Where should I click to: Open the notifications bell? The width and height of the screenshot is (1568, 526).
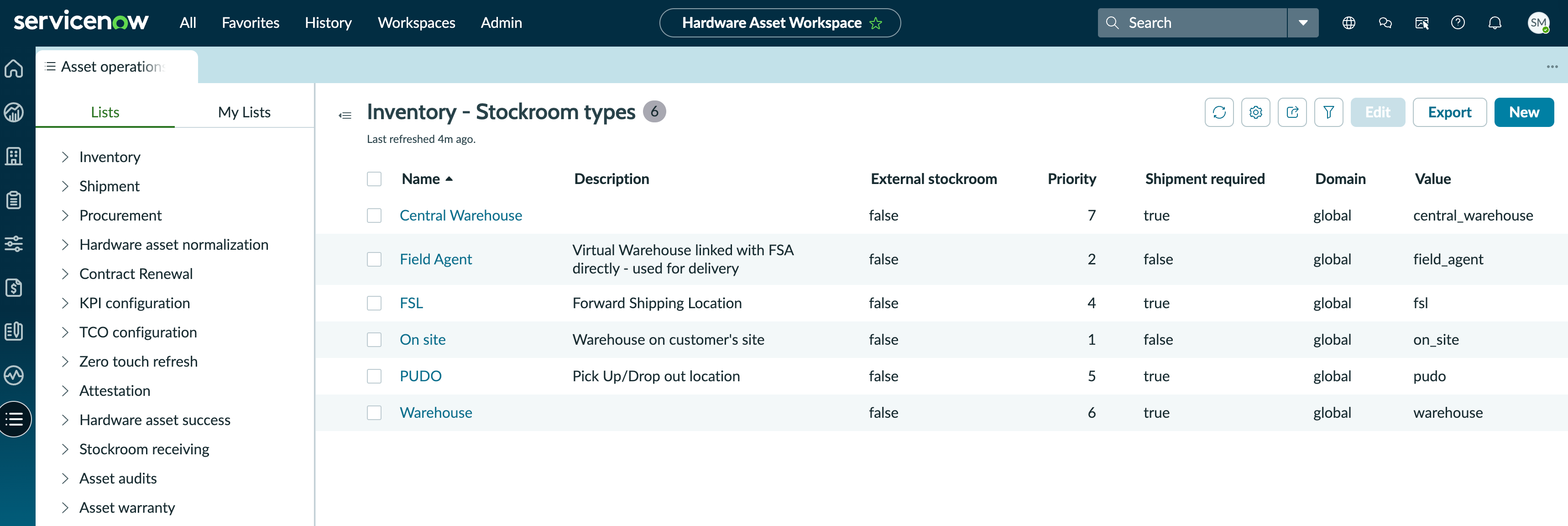point(1495,23)
